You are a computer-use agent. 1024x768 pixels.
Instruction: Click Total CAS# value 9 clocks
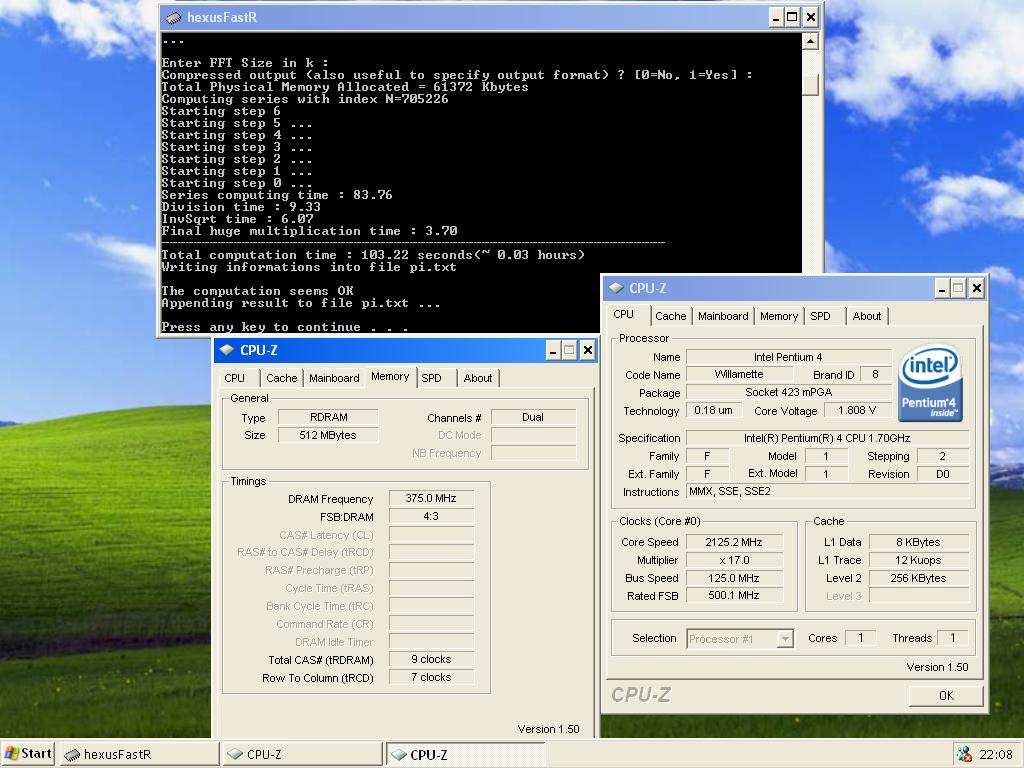coord(431,660)
